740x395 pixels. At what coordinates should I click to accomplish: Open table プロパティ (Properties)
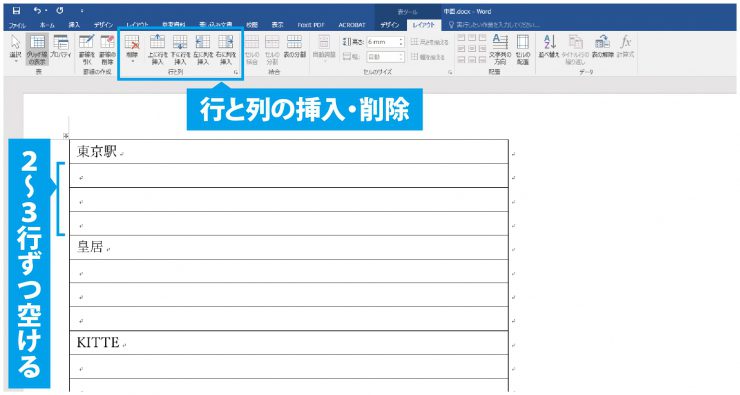coord(61,47)
